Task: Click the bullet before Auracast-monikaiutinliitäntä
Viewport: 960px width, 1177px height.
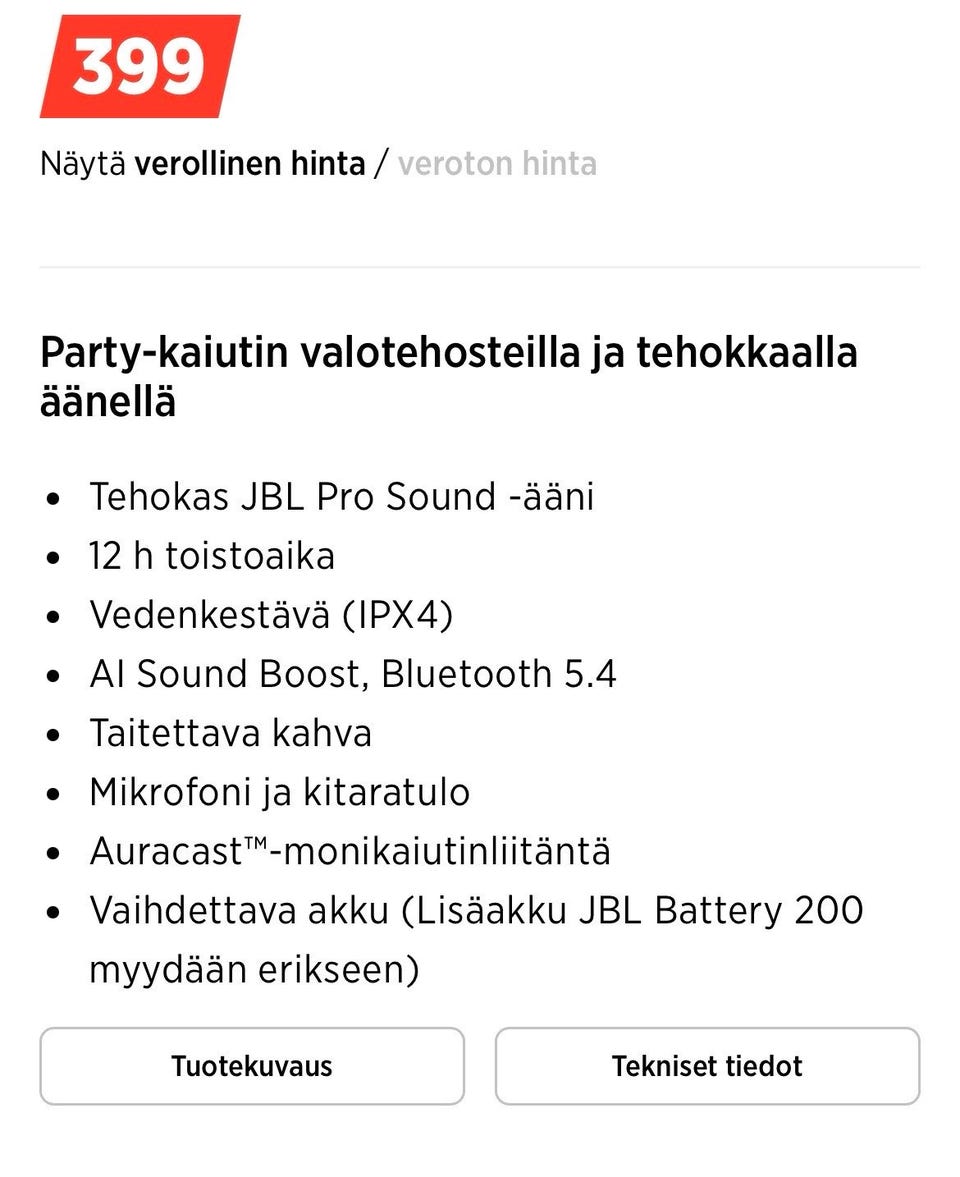Action: tap(55, 852)
